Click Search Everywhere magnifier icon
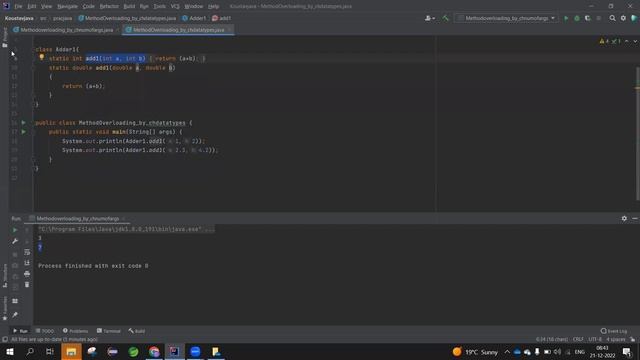 click(612, 18)
